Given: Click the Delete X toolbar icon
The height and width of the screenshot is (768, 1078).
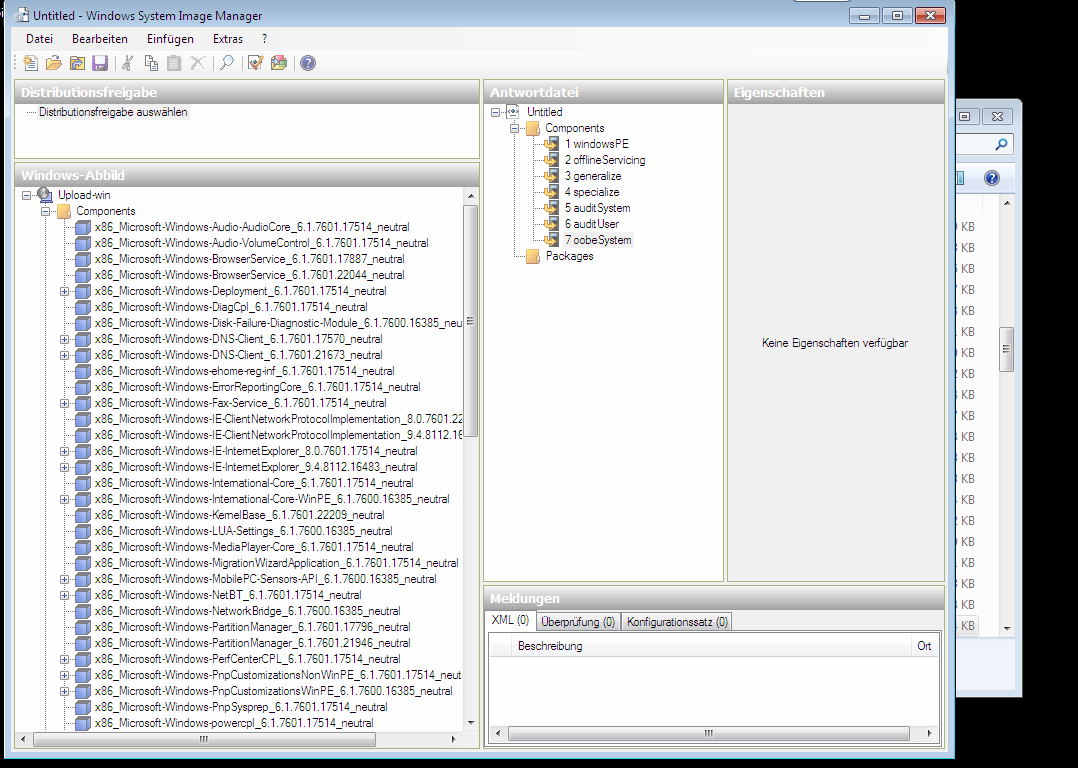Looking at the screenshot, I should pos(197,63).
